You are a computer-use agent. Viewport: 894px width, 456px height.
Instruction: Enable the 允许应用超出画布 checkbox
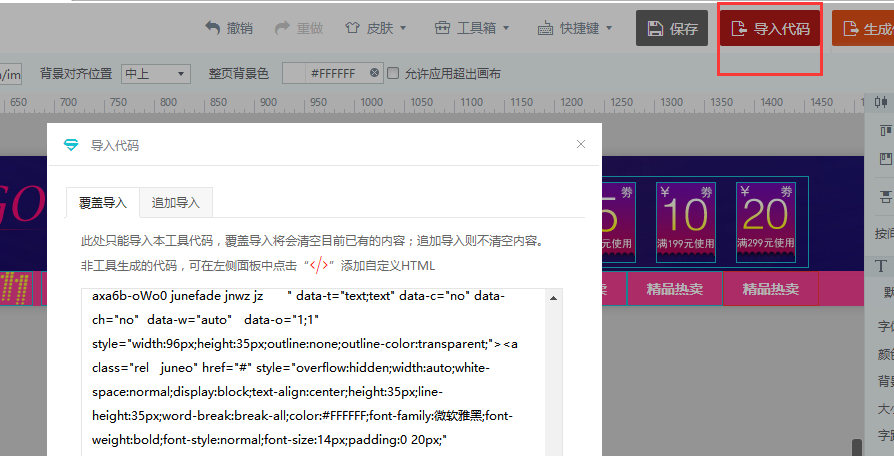394,73
